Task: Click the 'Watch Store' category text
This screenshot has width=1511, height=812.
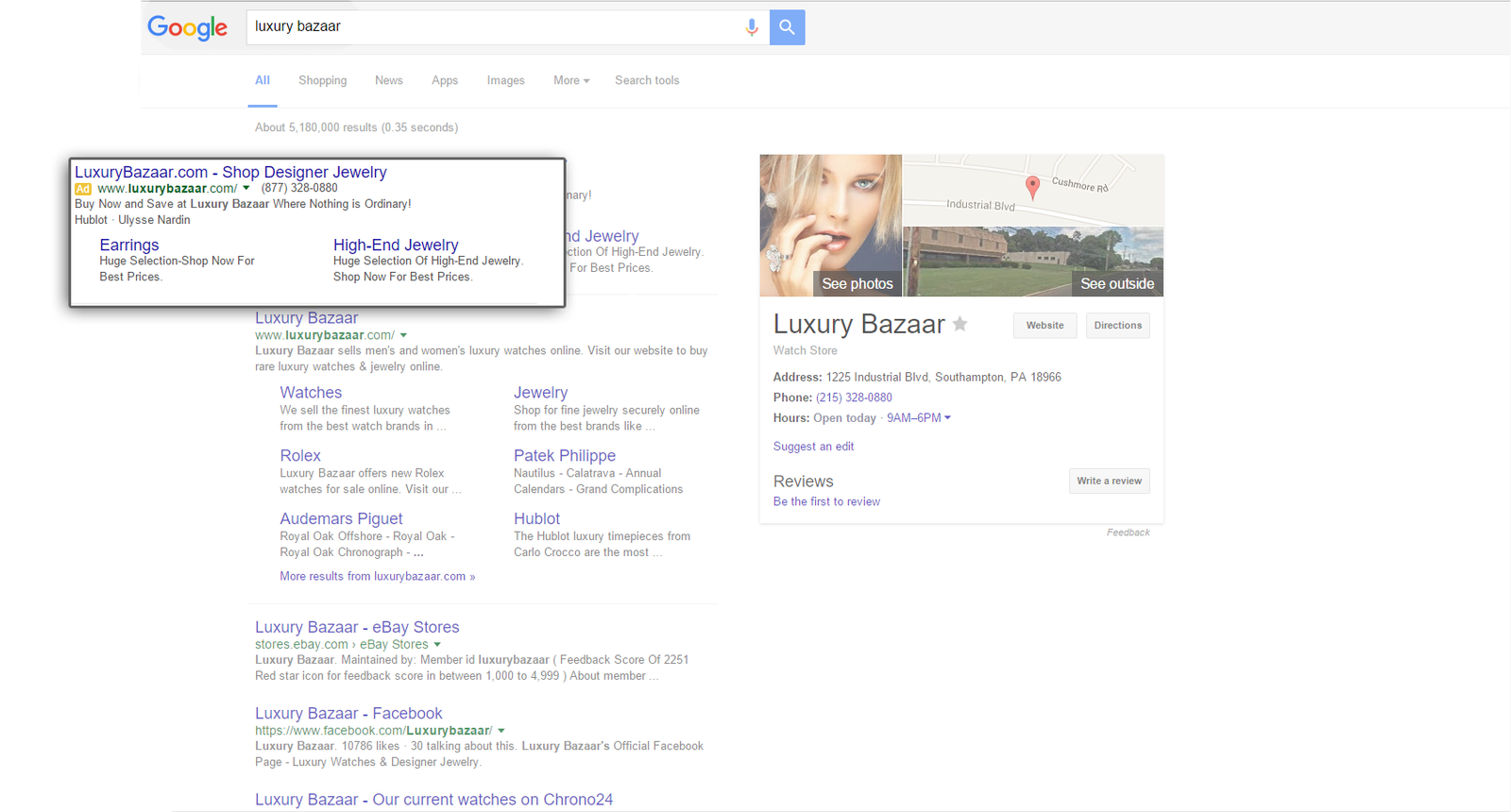Action: [x=806, y=350]
